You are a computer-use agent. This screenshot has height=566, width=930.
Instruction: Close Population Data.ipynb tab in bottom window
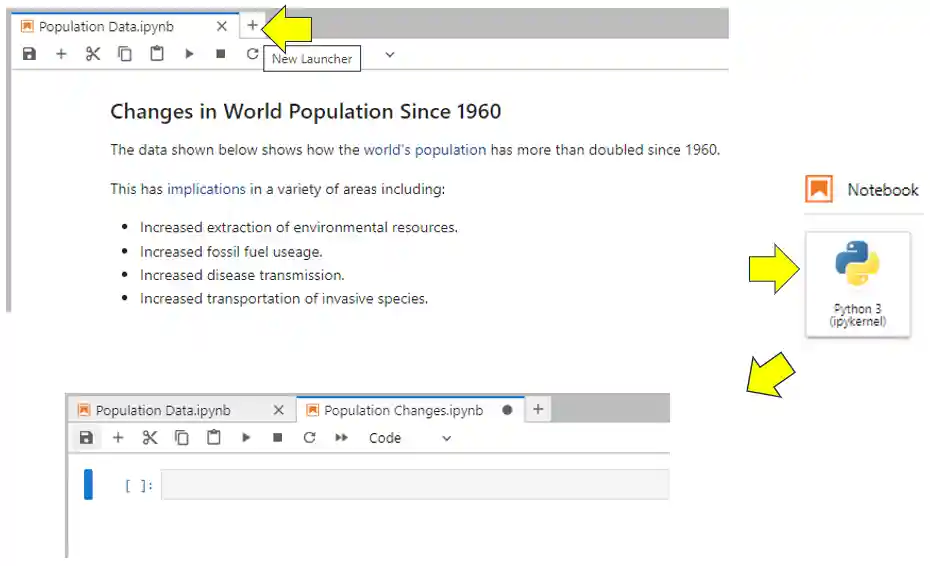279,410
